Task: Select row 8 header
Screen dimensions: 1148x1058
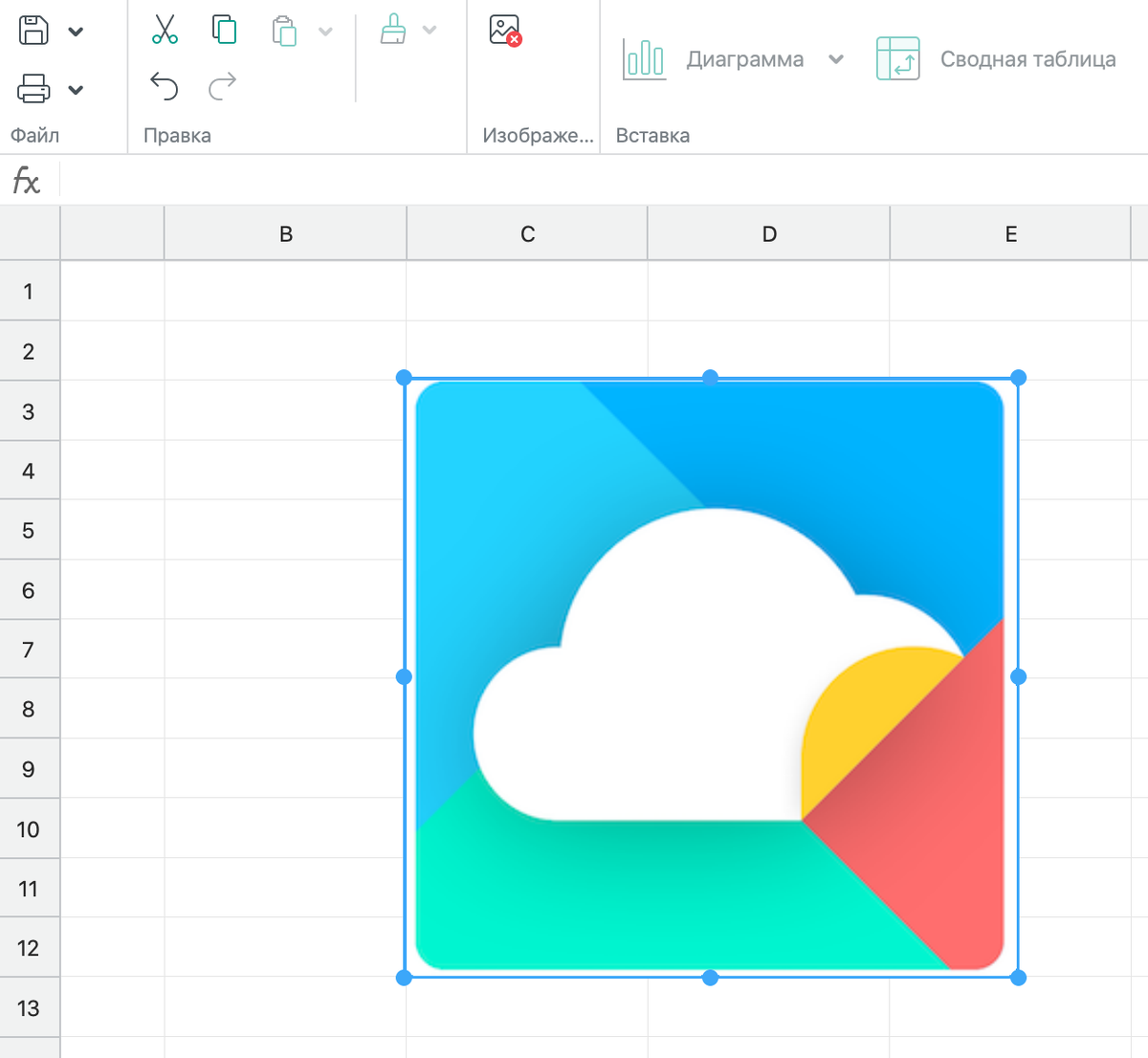Action: pyautogui.click(x=29, y=709)
